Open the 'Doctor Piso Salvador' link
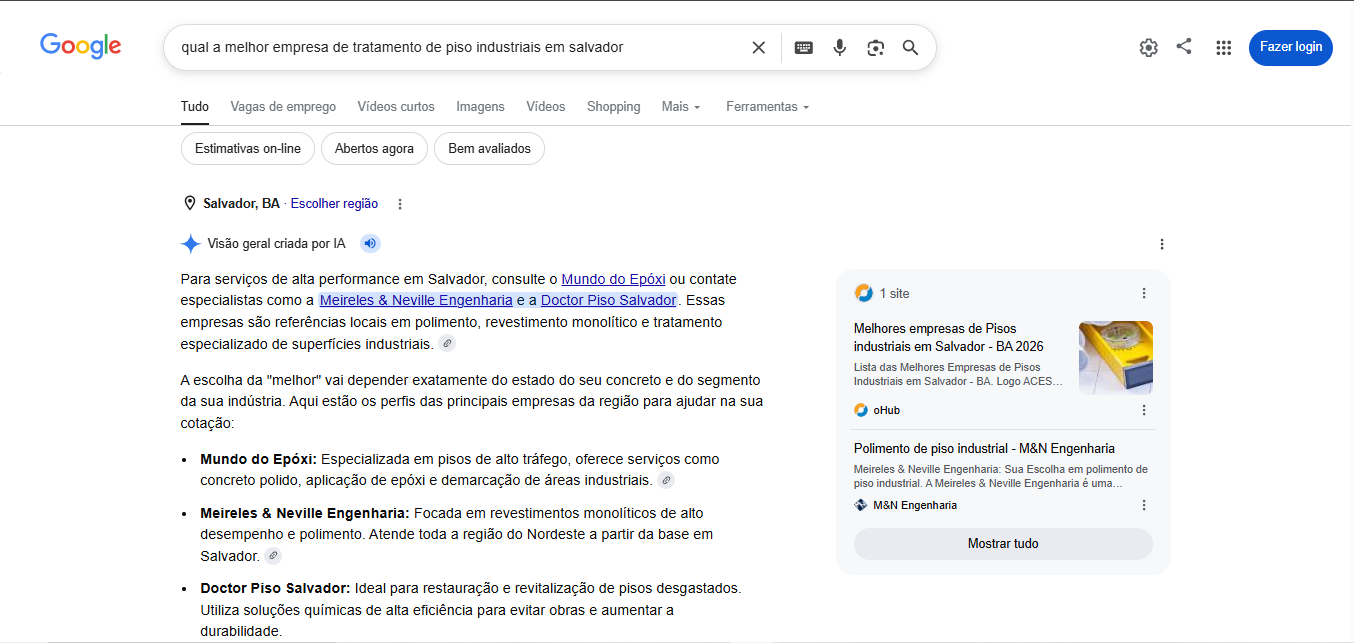Image resolution: width=1354 pixels, height=643 pixels. (608, 300)
